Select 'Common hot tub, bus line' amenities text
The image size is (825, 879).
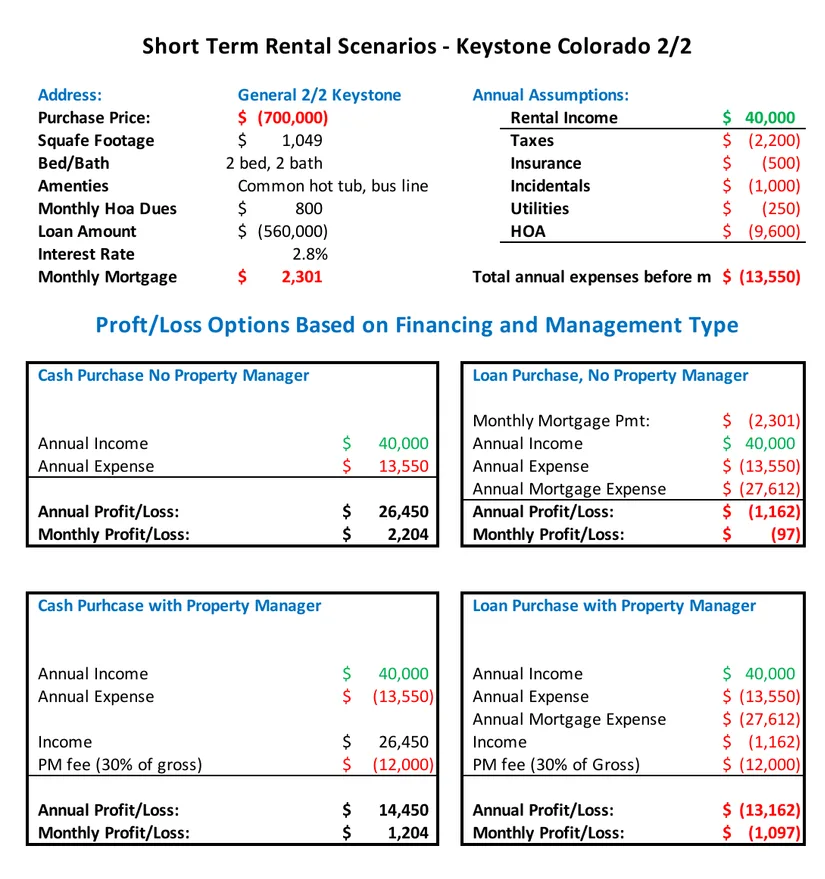coord(333,186)
